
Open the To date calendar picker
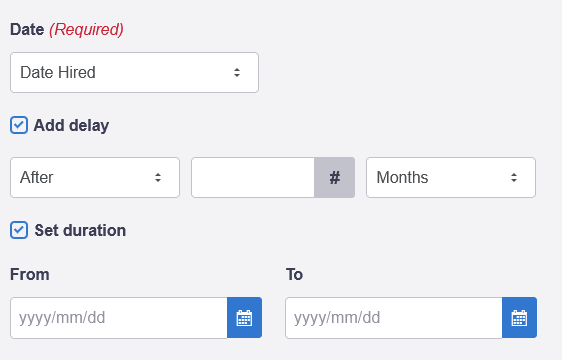click(519, 318)
